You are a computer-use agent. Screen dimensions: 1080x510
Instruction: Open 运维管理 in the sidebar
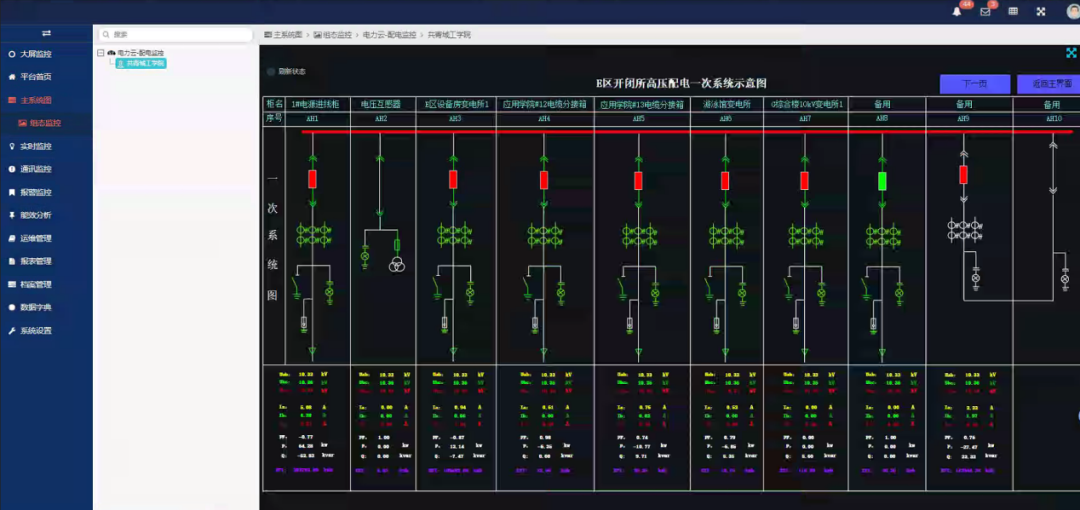pyautogui.click(x=46, y=238)
